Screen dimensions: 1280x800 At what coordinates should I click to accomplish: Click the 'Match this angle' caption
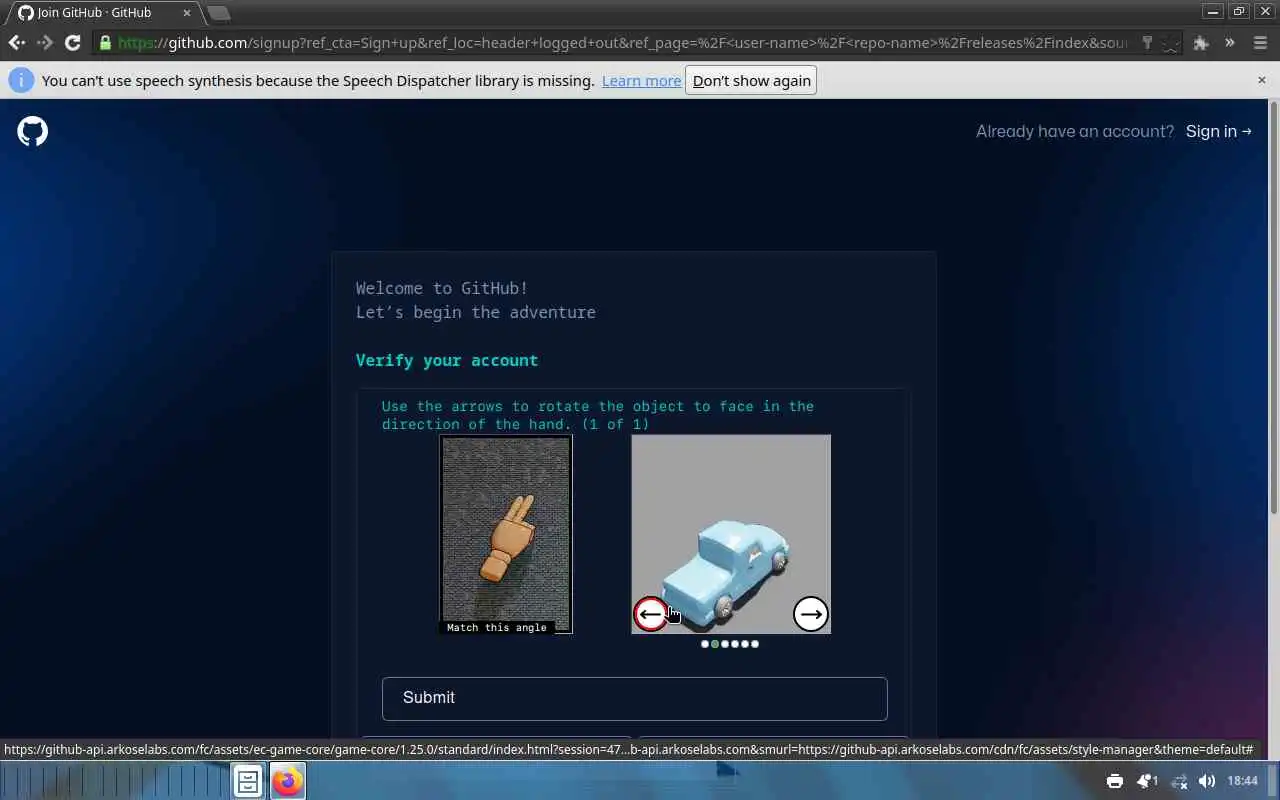tap(497, 628)
